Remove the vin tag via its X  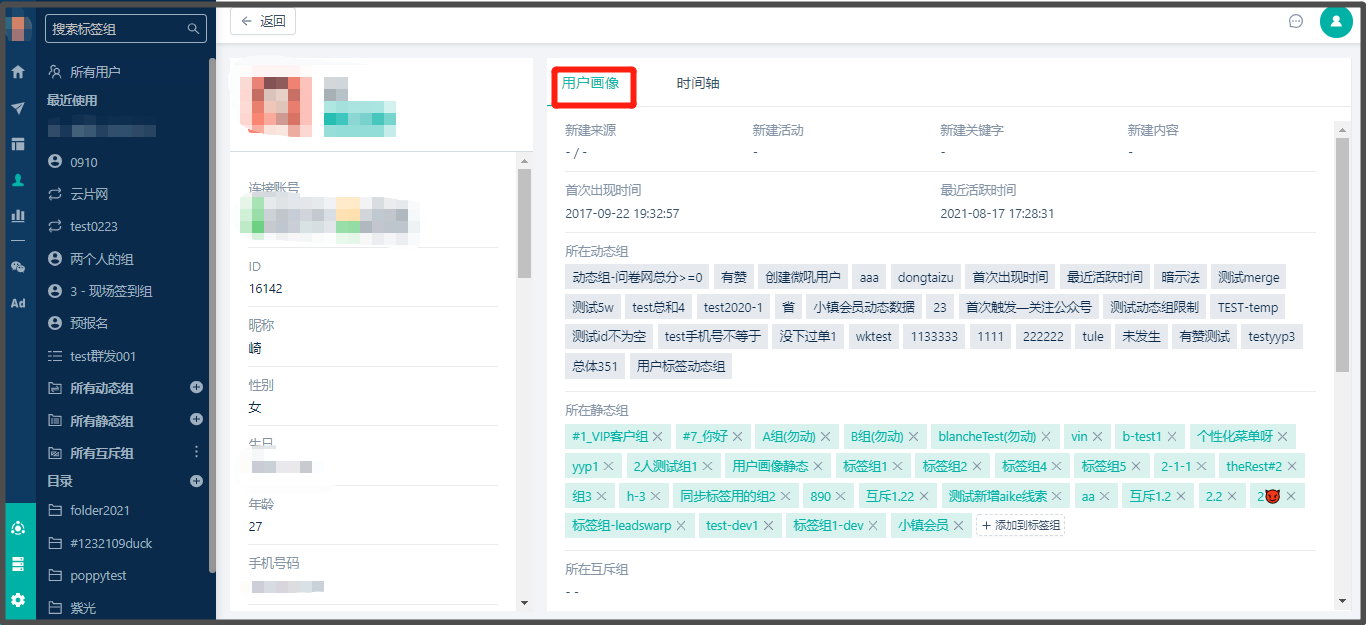pyautogui.click(x=1097, y=437)
